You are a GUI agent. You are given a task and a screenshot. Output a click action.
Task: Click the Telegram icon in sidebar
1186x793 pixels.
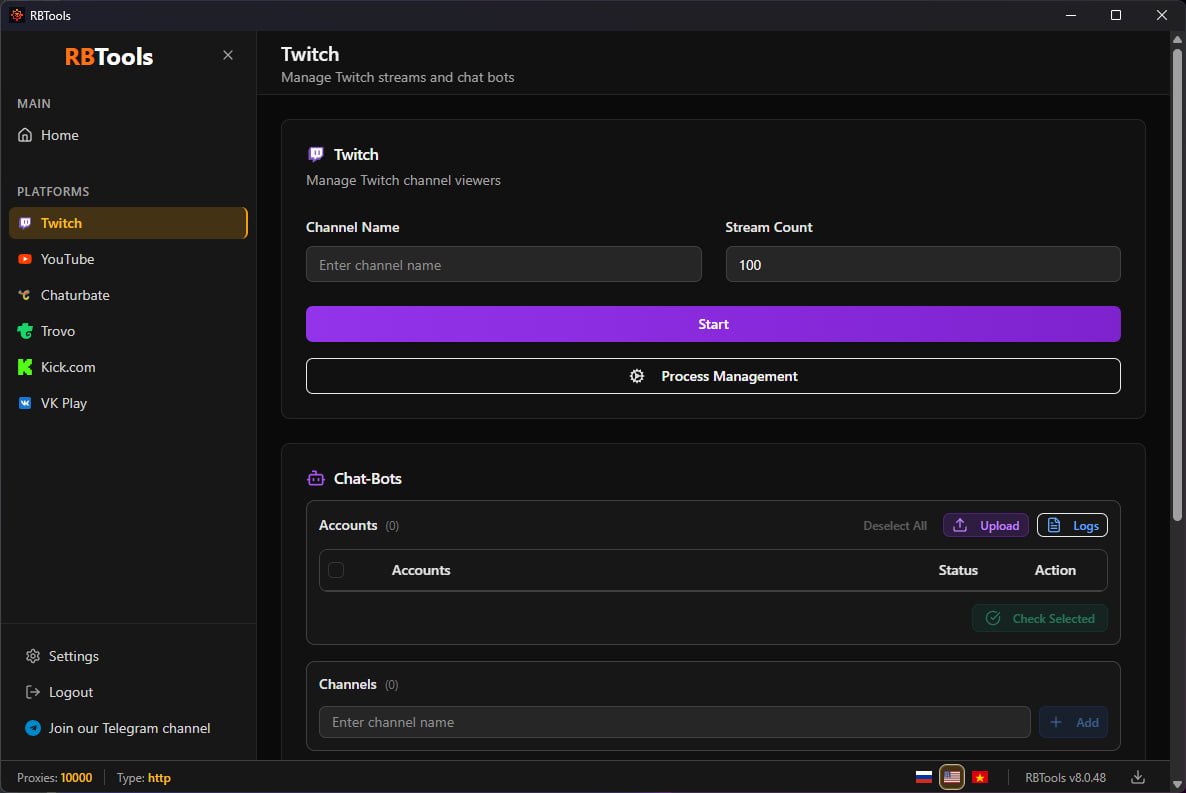tap(33, 728)
